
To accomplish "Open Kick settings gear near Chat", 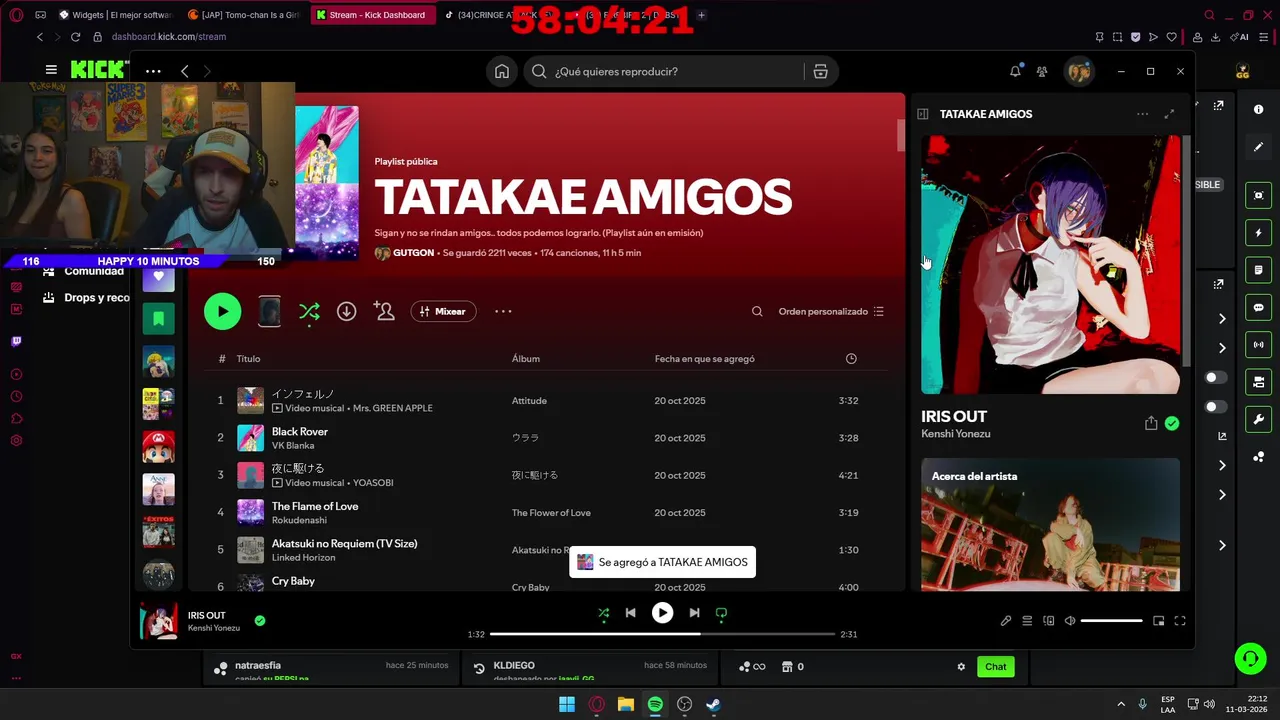I will 961,667.
